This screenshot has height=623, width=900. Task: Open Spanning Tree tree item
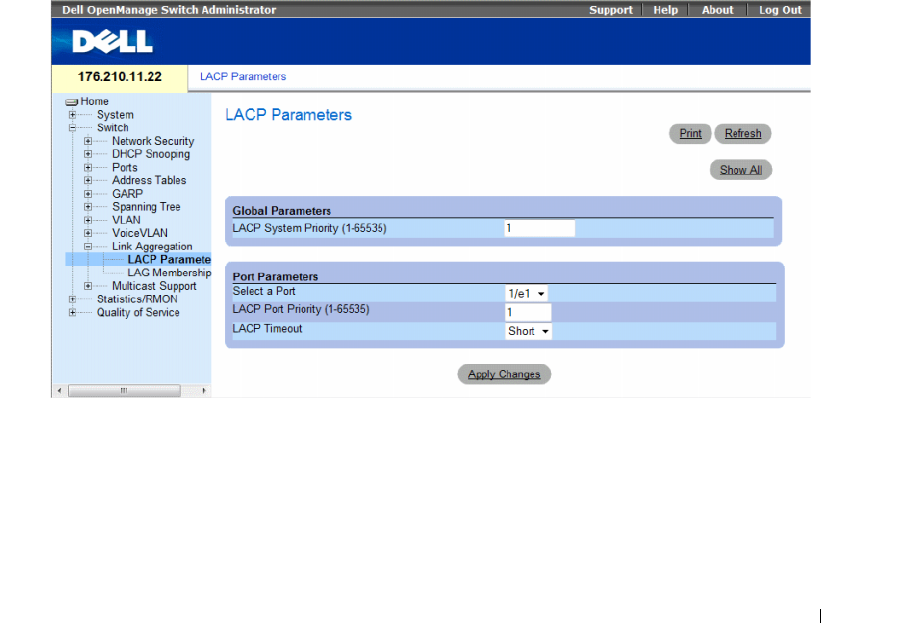146,207
